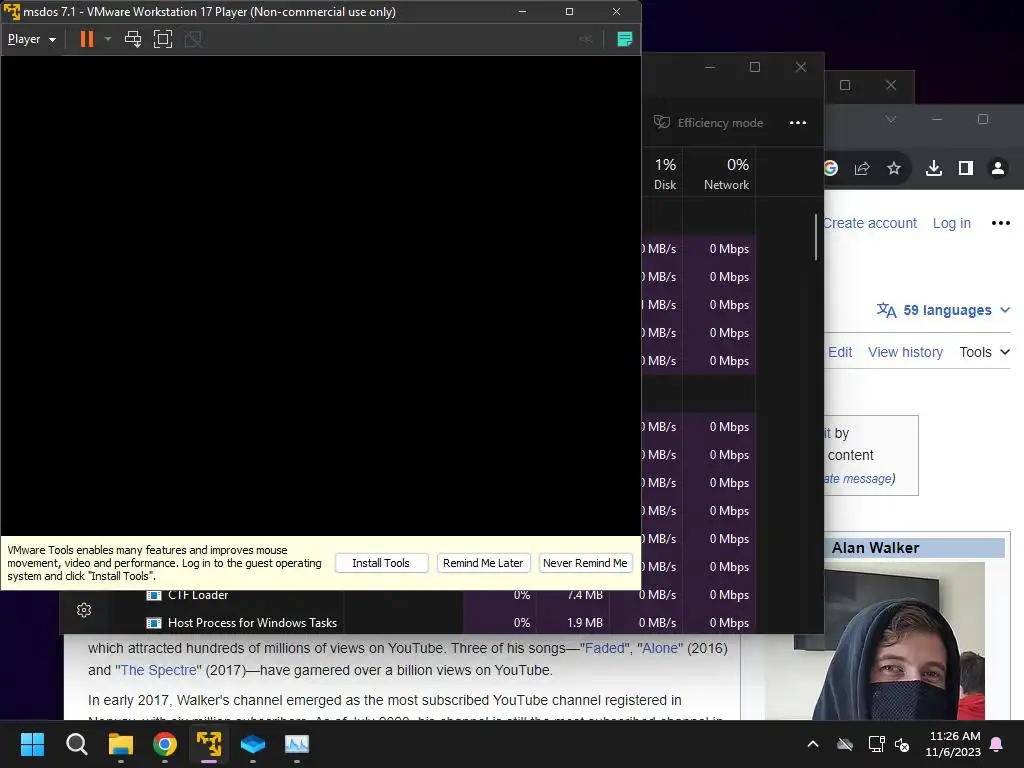Click Remind Me Later button
Image resolution: width=1024 pixels, height=768 pixels.
(x=483, y=563)
